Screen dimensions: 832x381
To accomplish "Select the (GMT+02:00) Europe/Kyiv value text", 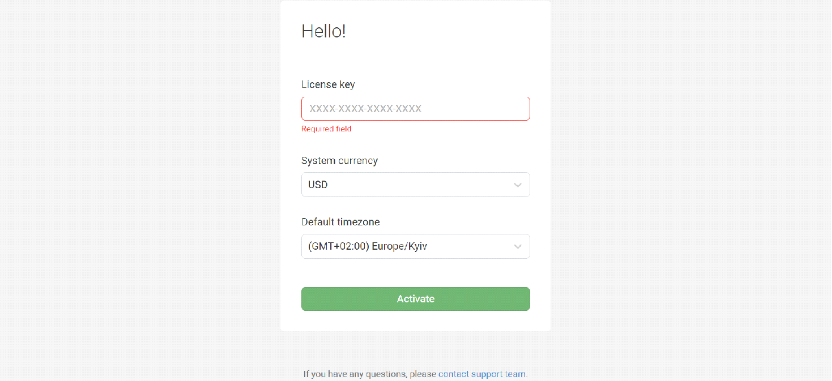I will [x=367, y=247].
